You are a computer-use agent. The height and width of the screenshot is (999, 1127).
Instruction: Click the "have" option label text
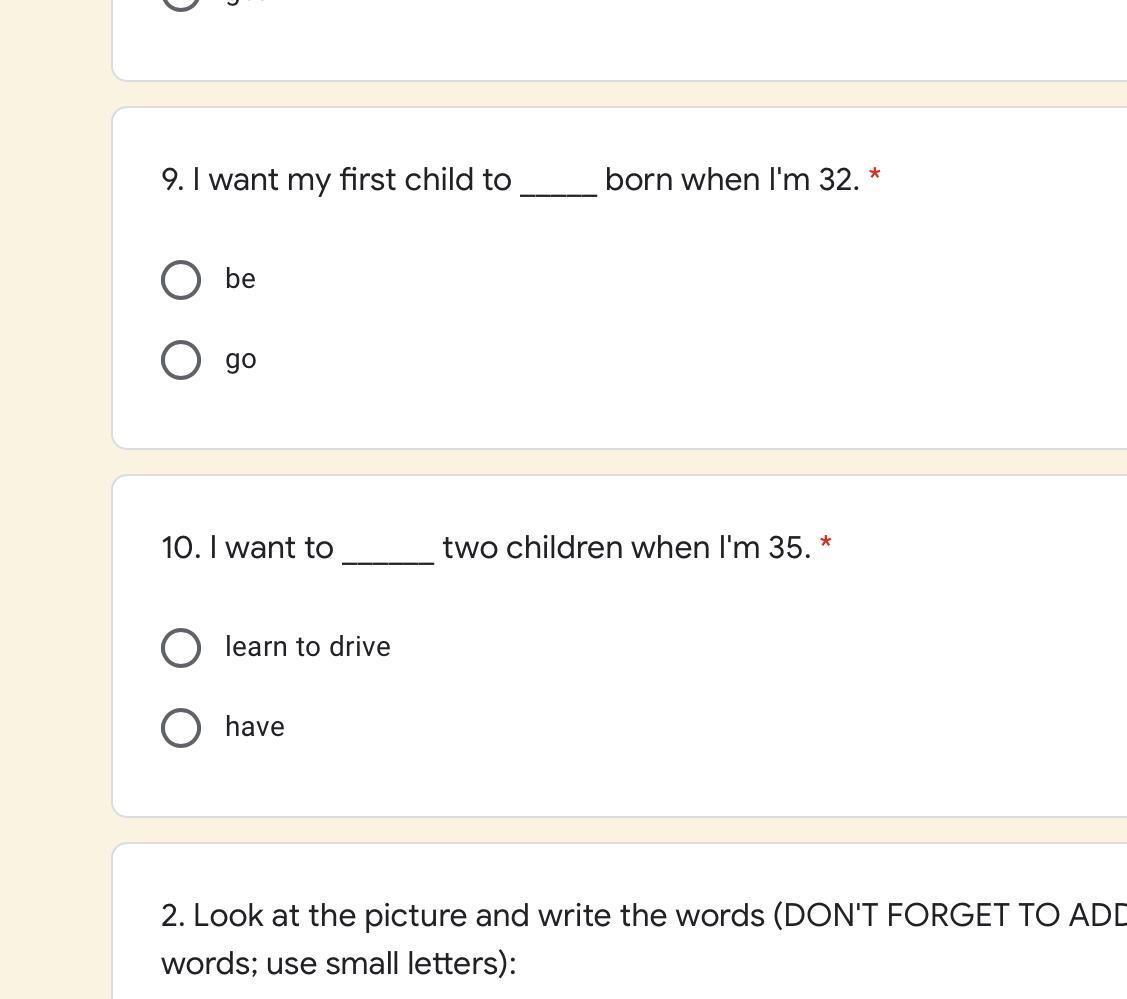255,727
